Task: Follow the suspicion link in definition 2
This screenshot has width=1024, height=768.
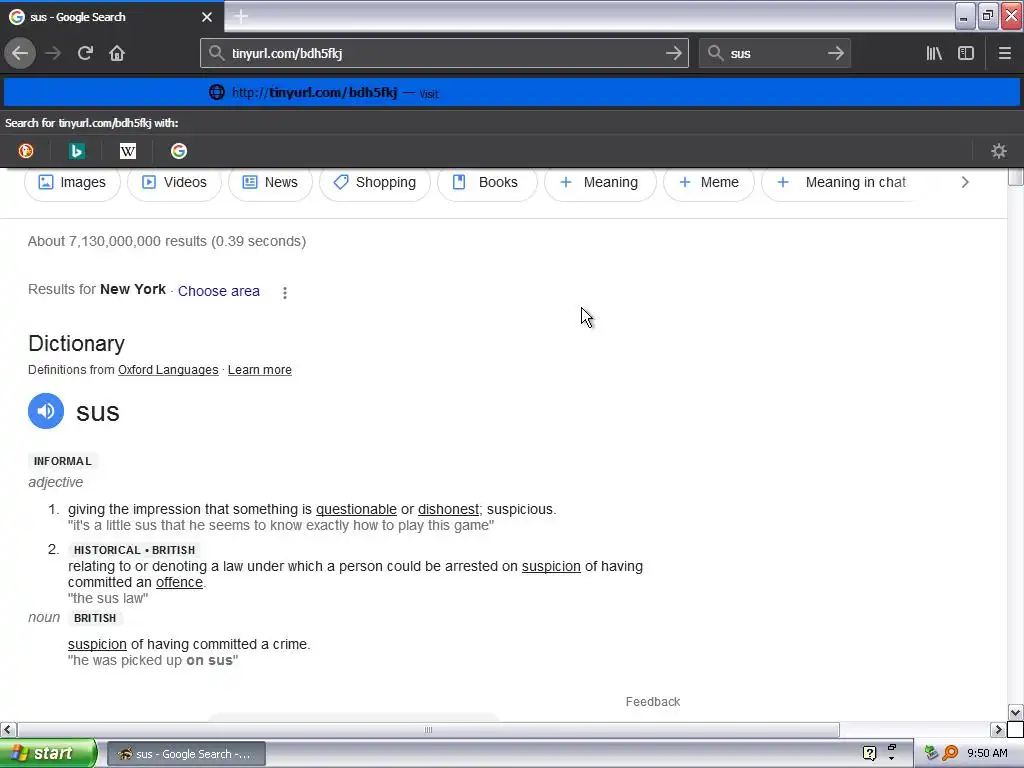Action: point(551,566)
